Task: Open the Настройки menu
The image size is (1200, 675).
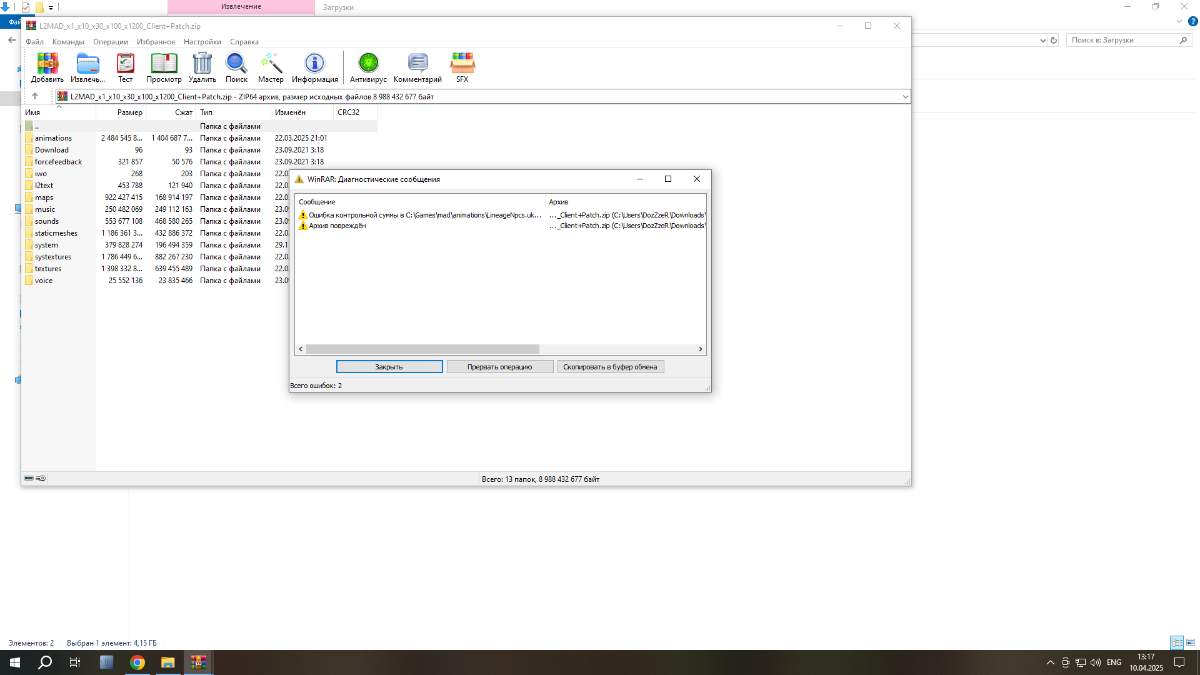Action: click(x=202, y=42)
